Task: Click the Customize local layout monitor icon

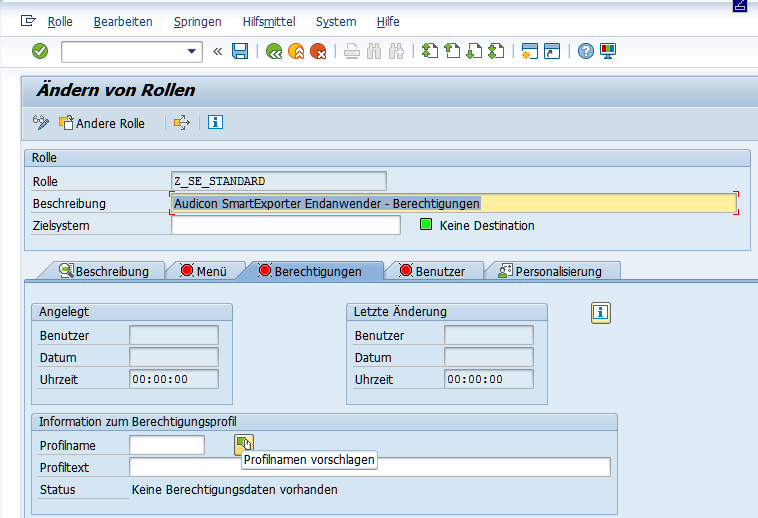Action: coord(608,51)
